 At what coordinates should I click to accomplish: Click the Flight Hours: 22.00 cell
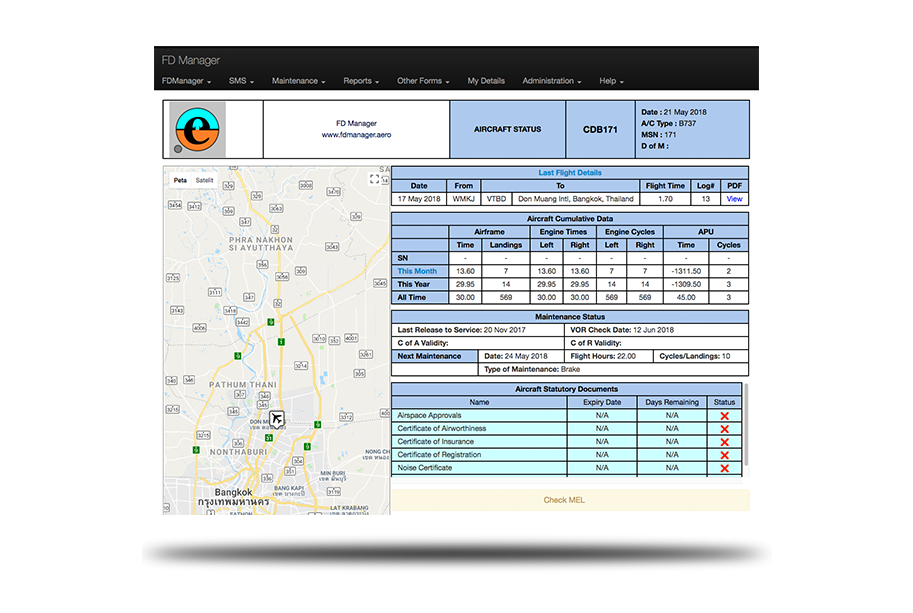(608, 356)
